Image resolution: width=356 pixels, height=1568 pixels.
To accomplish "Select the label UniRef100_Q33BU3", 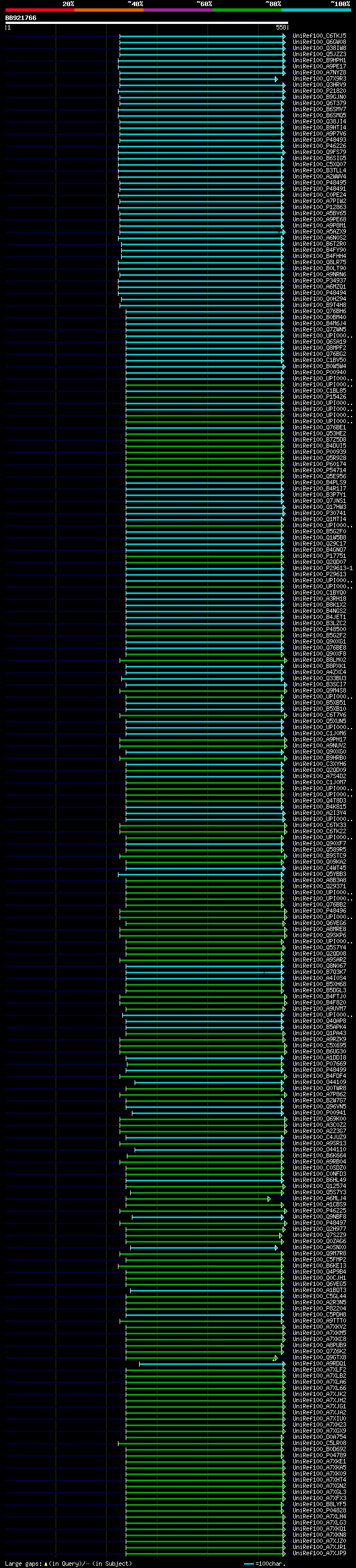I will [319, 678].
